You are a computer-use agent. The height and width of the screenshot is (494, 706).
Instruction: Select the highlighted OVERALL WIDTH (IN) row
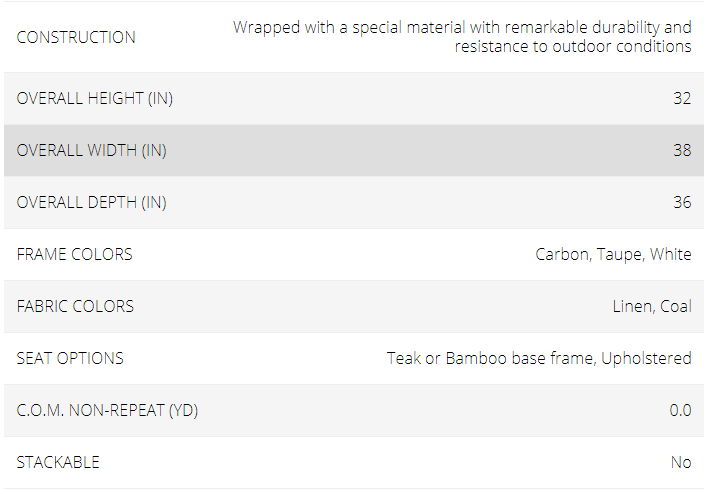tap(354, 150)
